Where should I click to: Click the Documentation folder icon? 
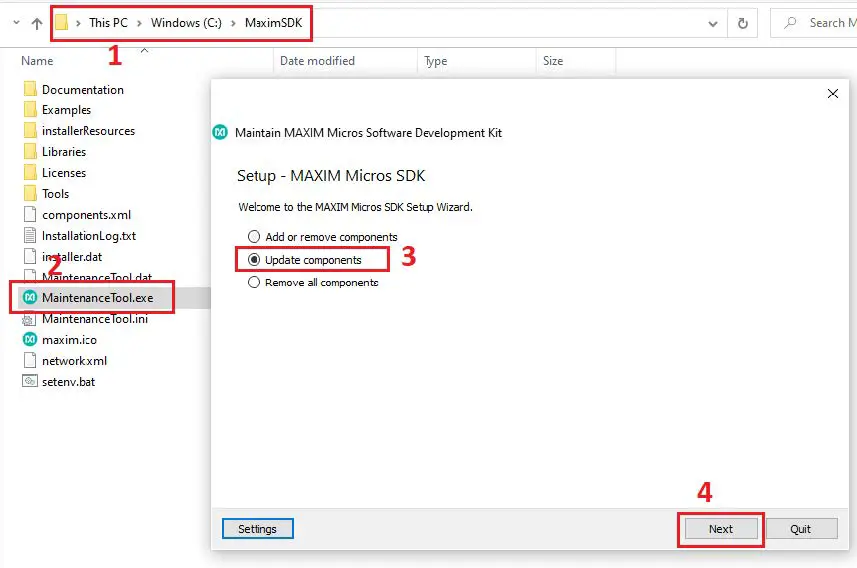pyautogui.click(x=30, y=89)
